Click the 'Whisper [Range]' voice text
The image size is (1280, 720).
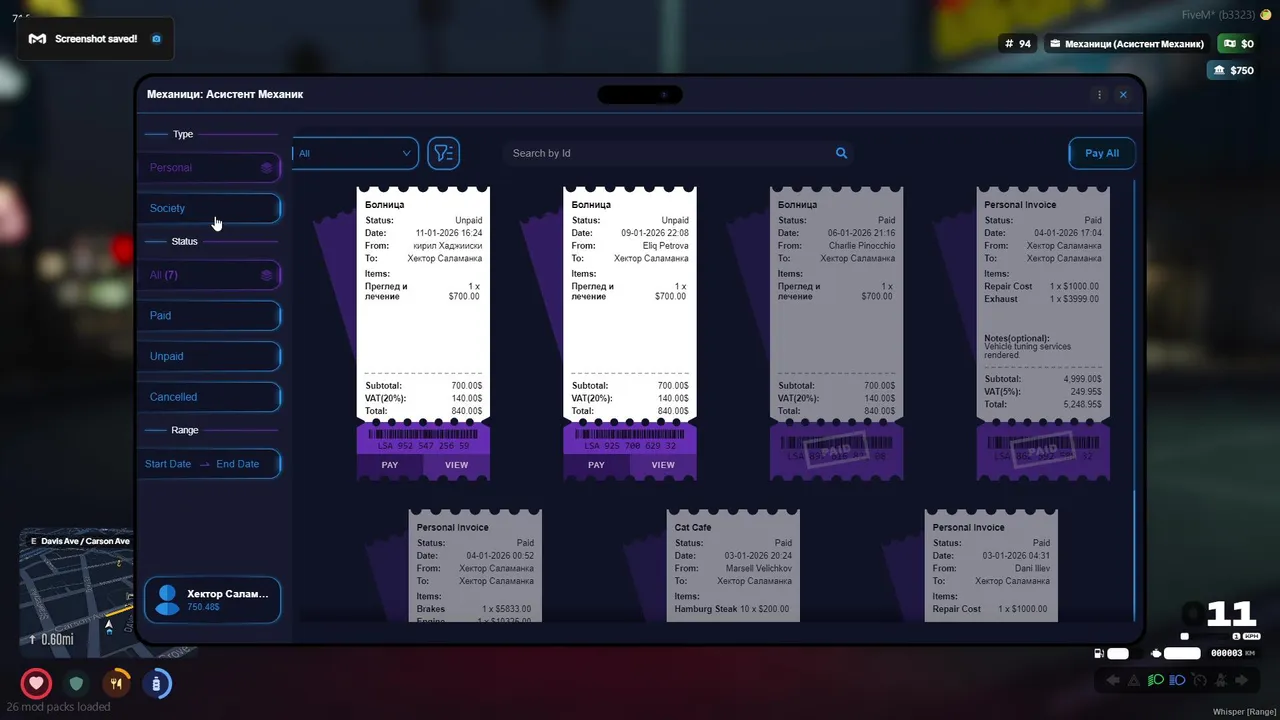[x=1244, y=711]
